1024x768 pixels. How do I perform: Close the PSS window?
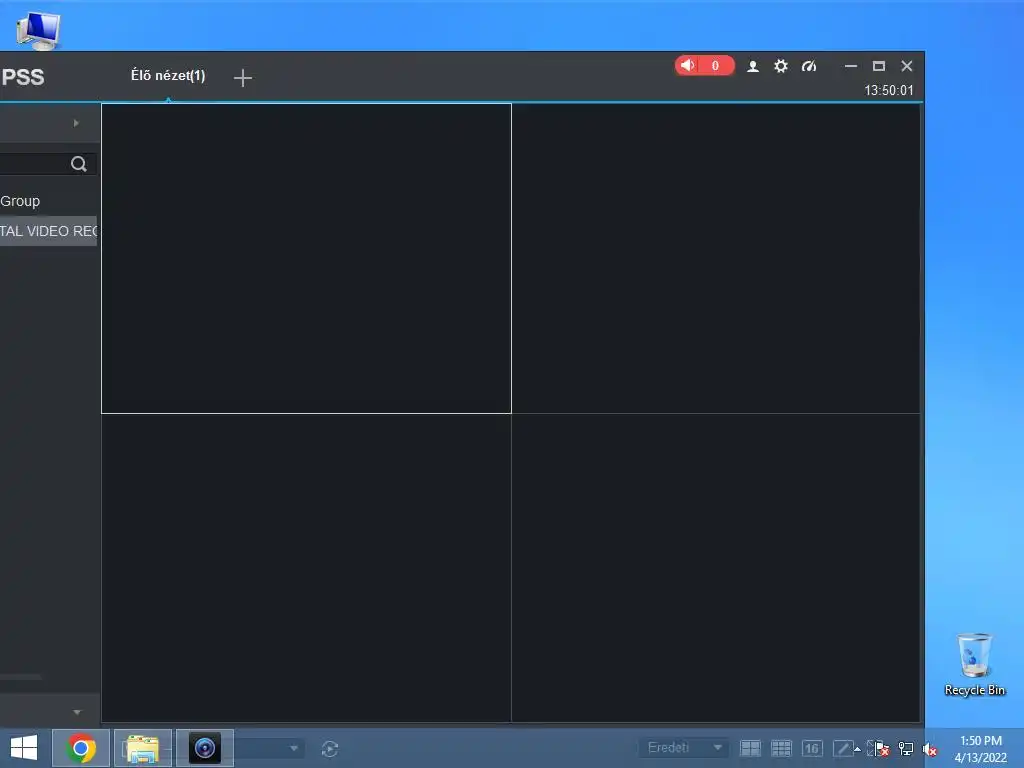[x=907, y=66]
